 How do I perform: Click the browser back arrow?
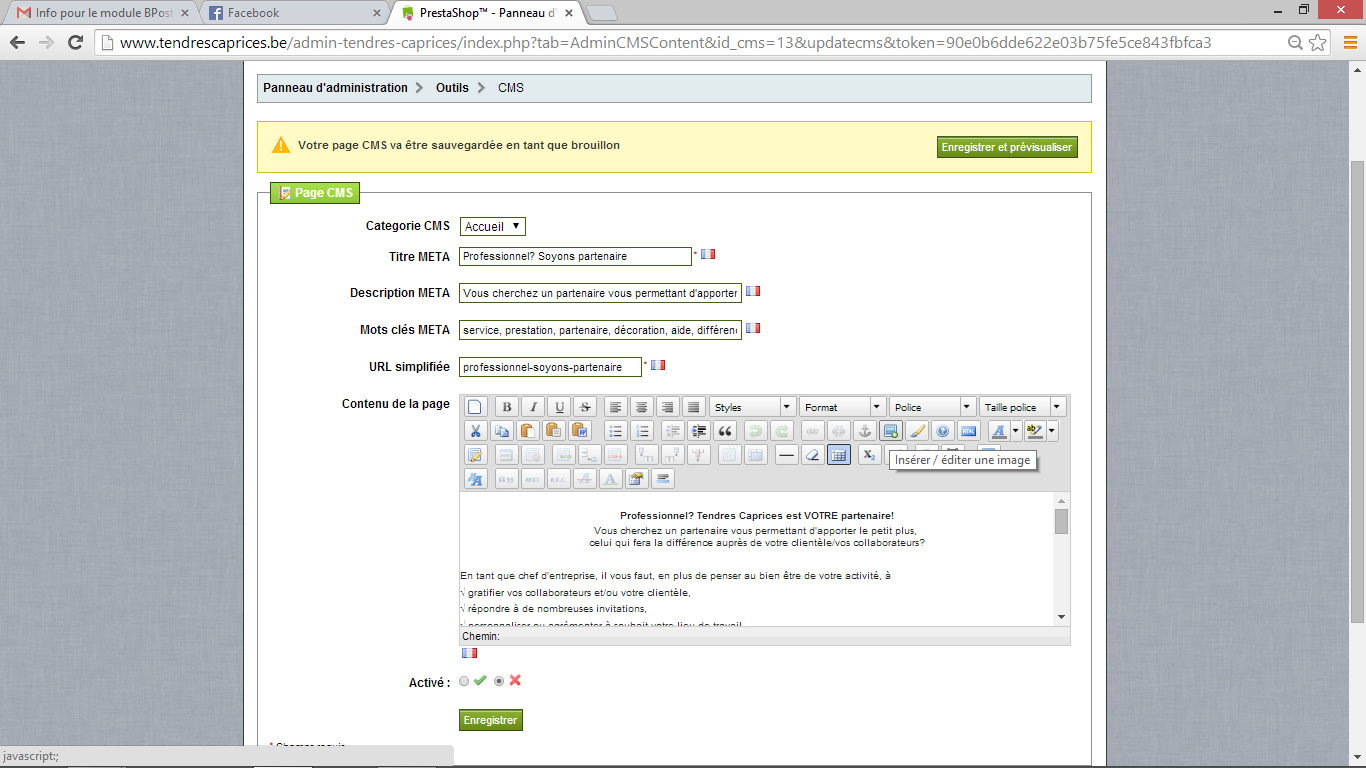[17, 42]
